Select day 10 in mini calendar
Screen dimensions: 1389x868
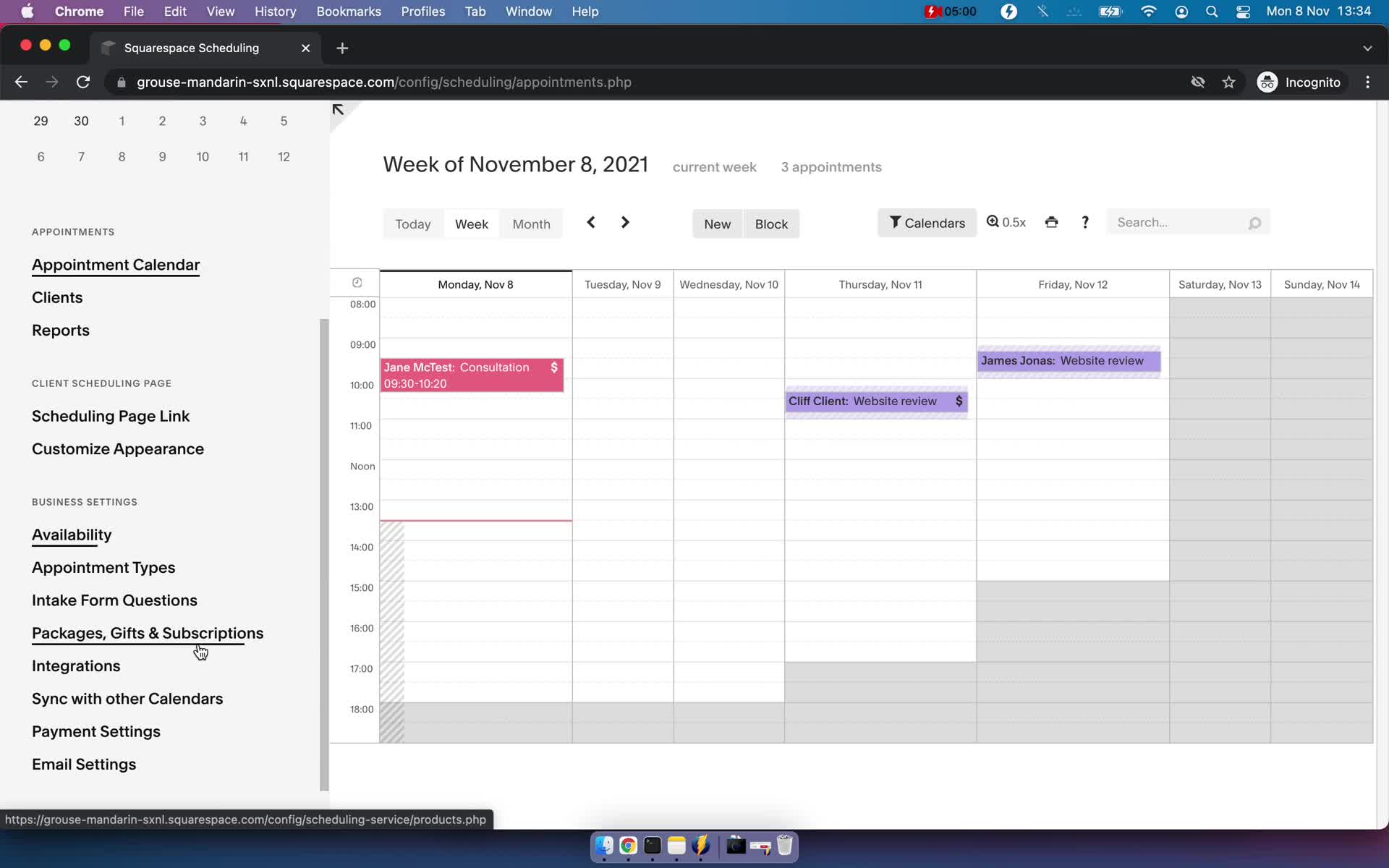pos(203,156)
